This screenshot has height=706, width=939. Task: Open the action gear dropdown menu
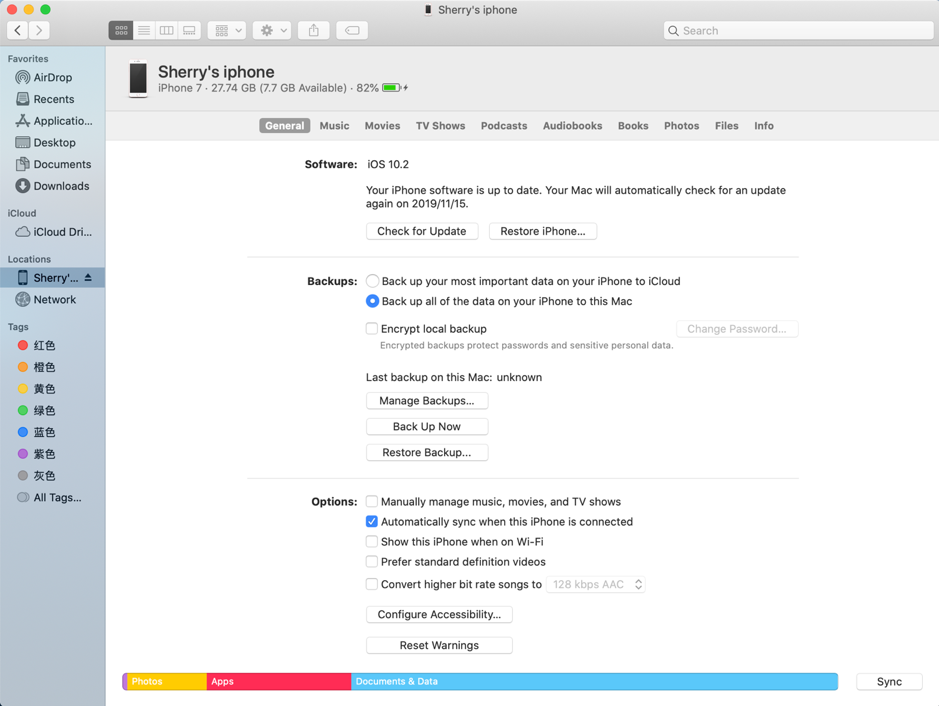272,31
